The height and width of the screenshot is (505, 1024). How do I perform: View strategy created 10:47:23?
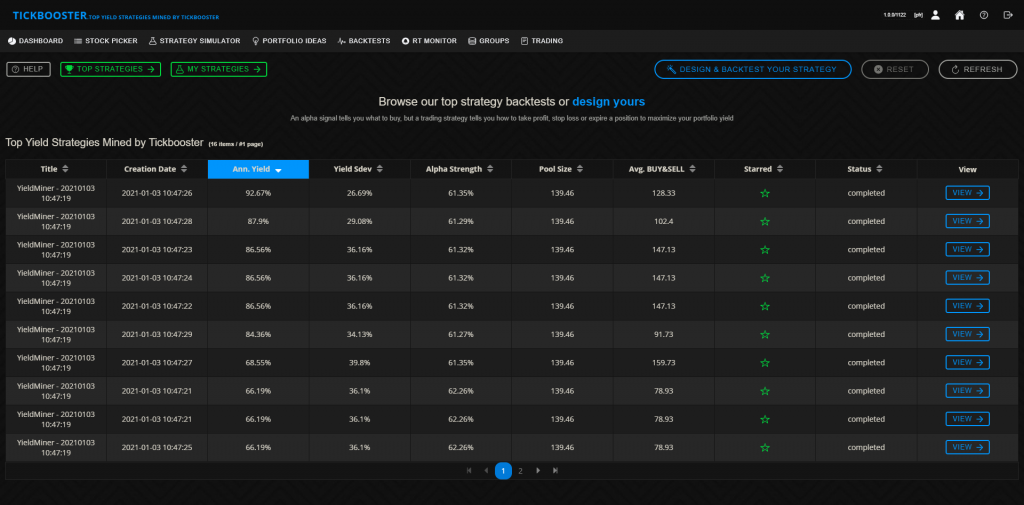(967, 249)
